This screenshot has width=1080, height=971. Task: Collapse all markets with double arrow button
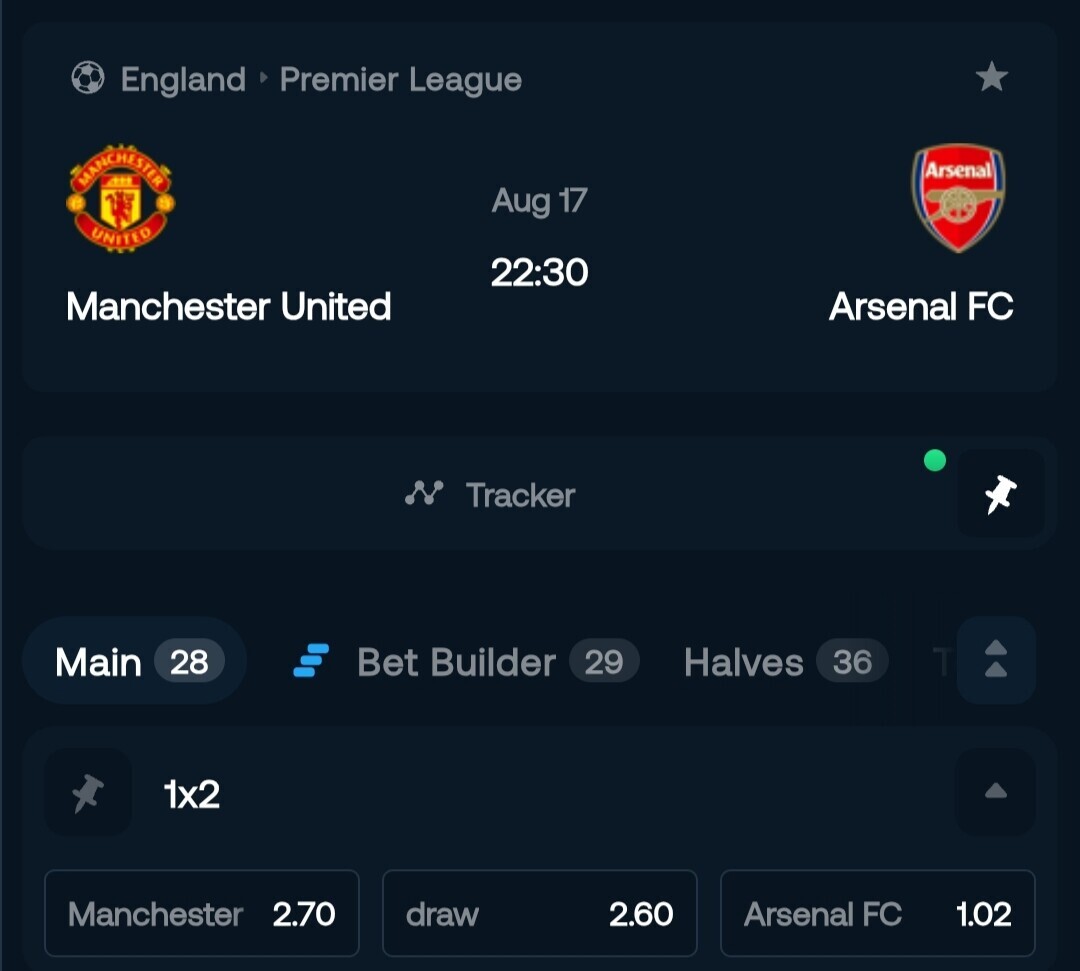[x=996, y=660]
